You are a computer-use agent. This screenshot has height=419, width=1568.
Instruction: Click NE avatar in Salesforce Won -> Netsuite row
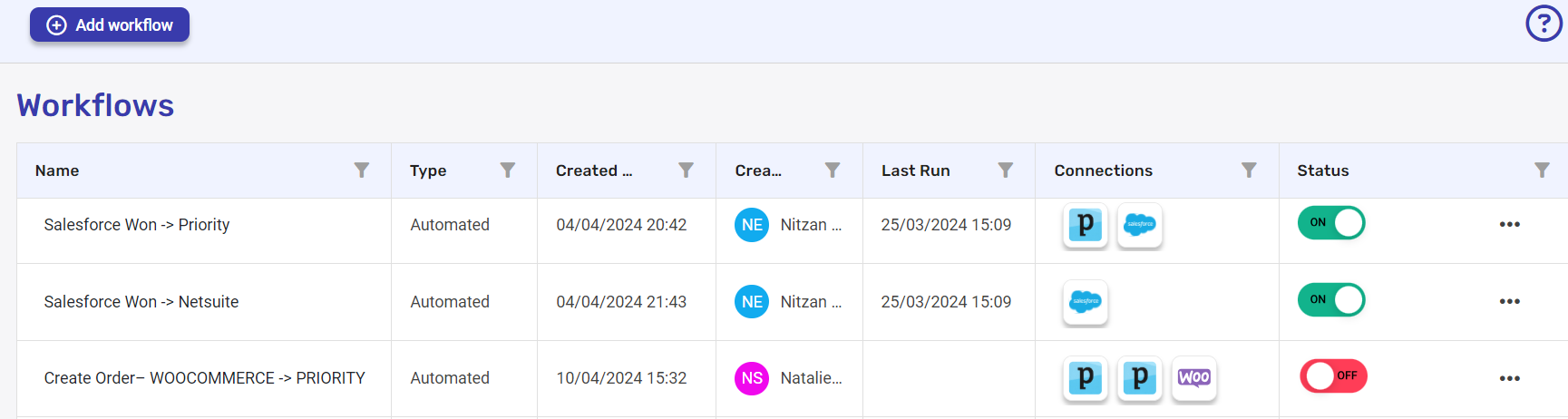pyautogui.click(x=751, y=302)
